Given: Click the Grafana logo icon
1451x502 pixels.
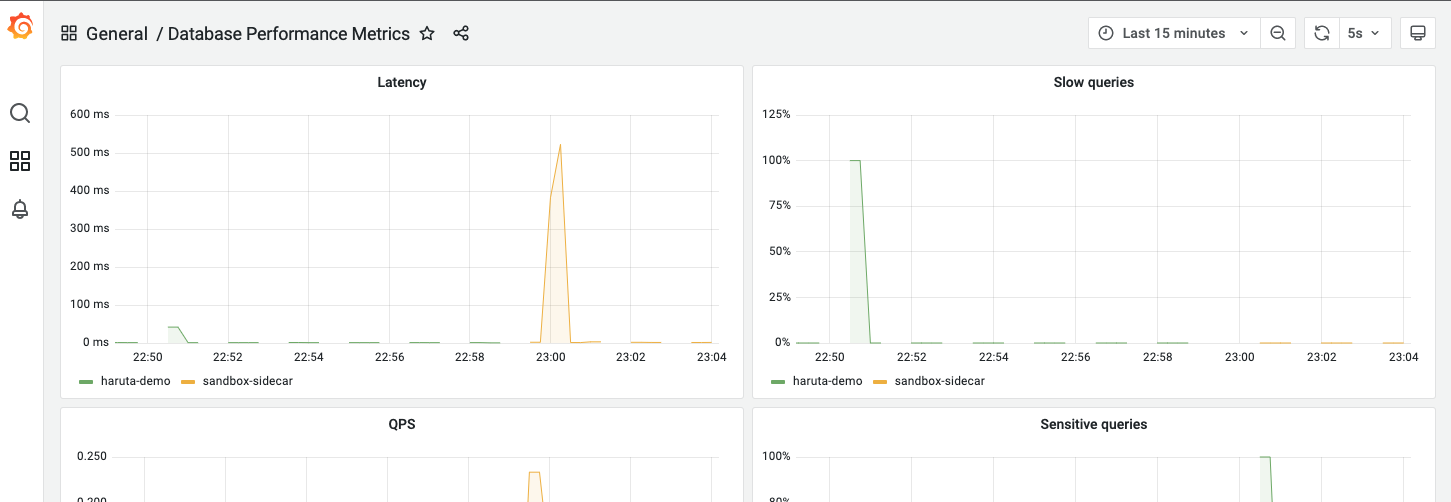Looking at the screenshot, I should 20,27.
